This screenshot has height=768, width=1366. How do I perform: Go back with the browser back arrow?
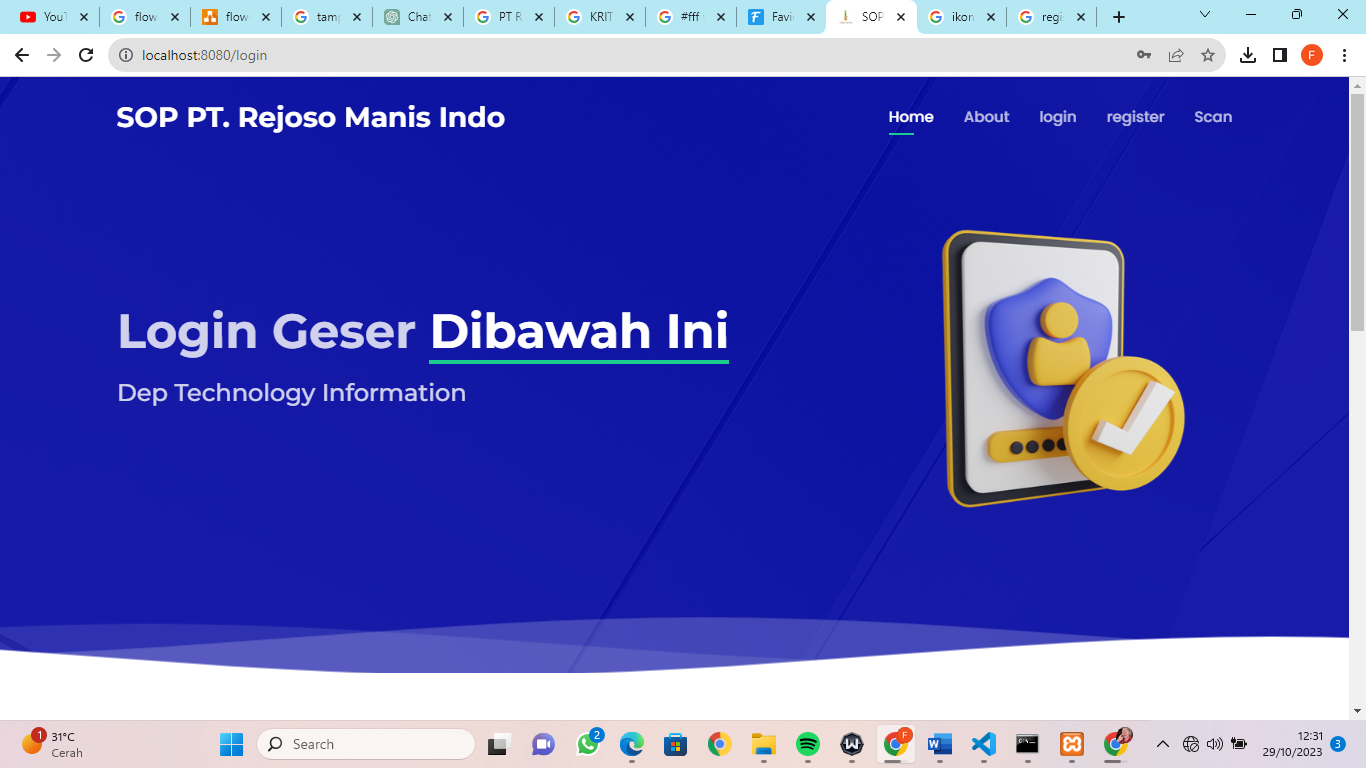pos(22,55)
